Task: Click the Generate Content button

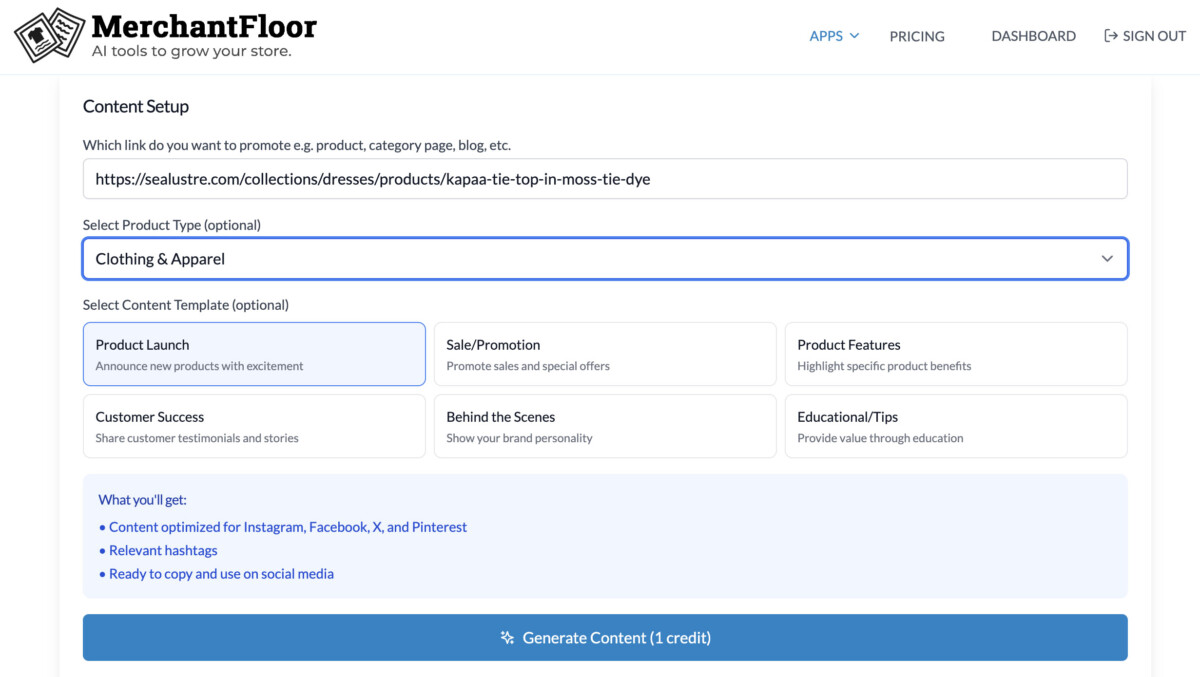Action: [x=604, y=637]
